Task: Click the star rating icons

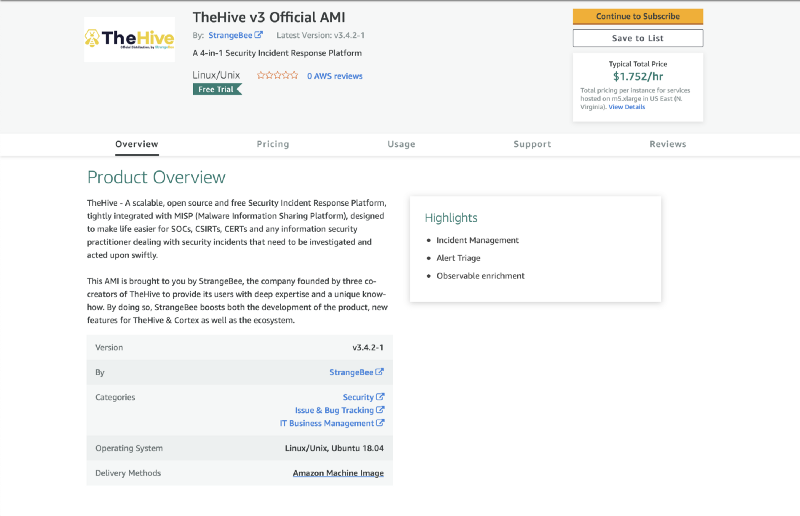Action: (277, 75)
